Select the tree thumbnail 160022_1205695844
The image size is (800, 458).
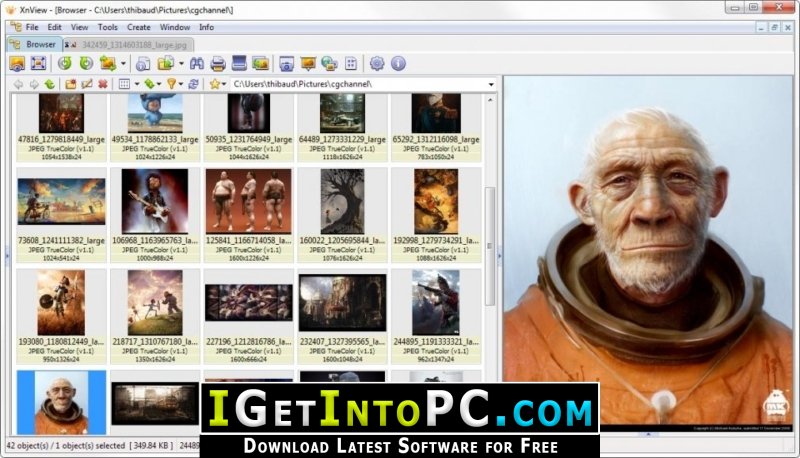click(342, 201)
